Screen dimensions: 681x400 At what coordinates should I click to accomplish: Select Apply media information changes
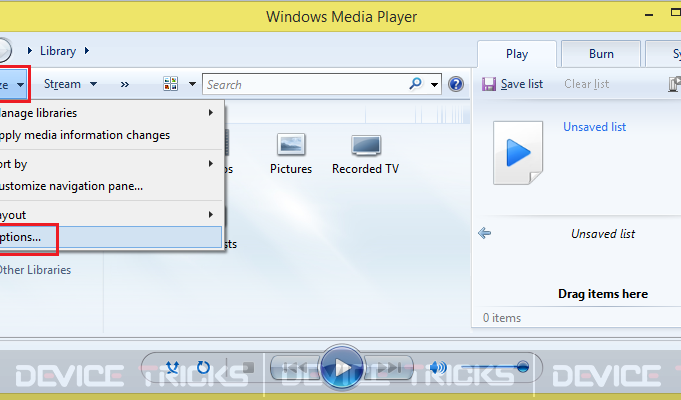pos(111,135)
